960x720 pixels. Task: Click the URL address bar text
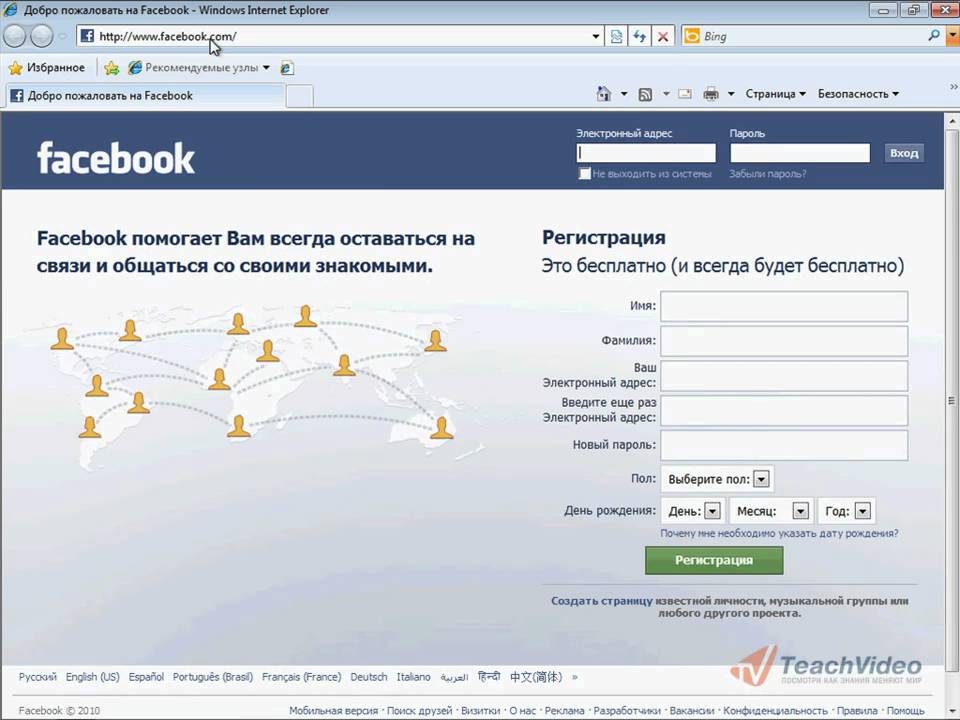168,36
